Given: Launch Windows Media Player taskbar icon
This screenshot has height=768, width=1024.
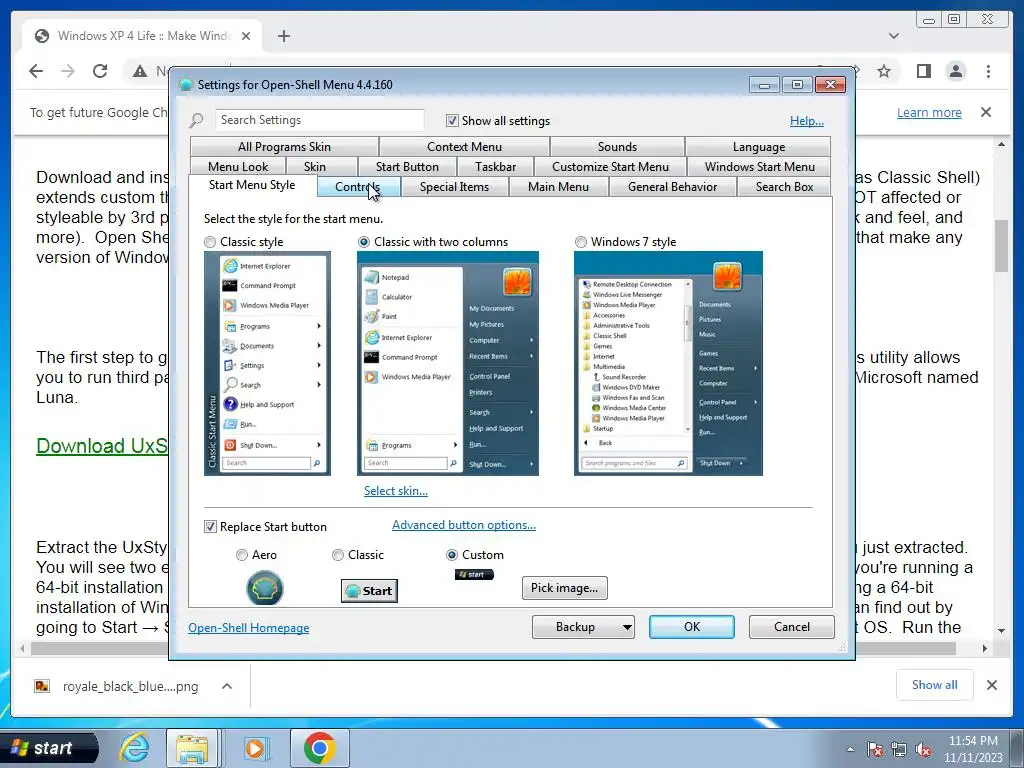Looking at the screenshot, I should point(255,748).
